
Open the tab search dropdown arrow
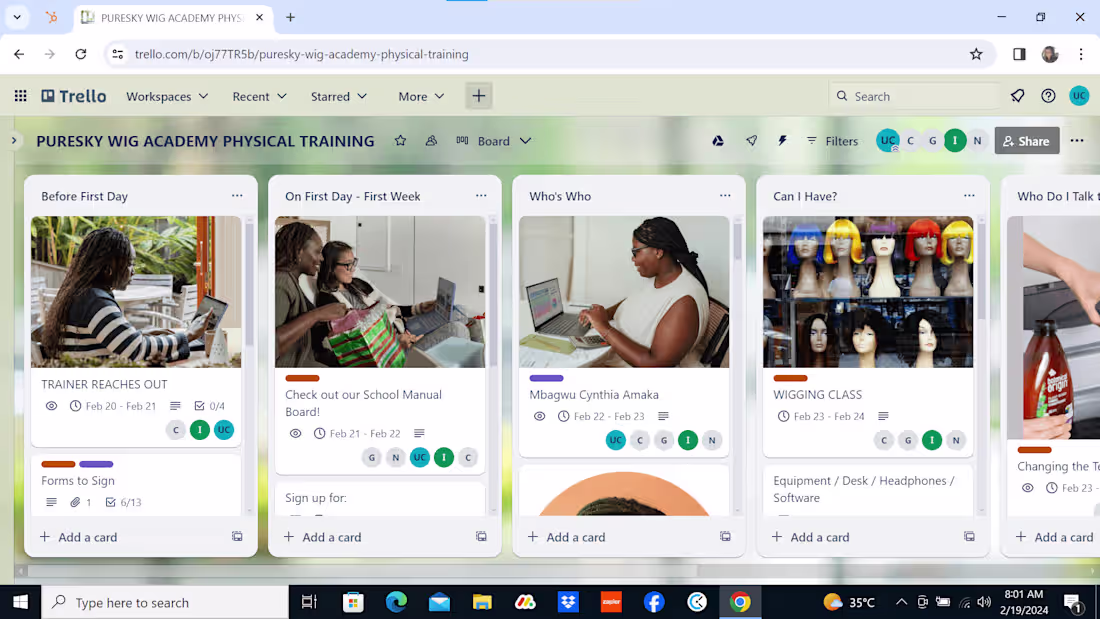(x=17, y=18)
